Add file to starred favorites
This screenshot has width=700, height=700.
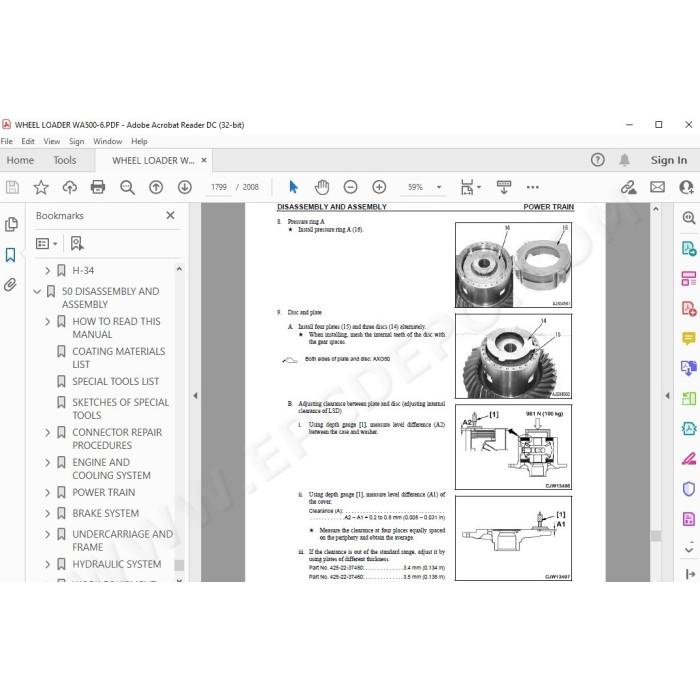(41, 187)
